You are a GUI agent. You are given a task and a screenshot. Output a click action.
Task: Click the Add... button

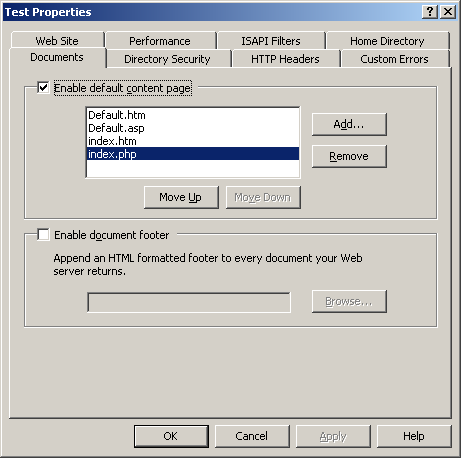coord(349,124)
